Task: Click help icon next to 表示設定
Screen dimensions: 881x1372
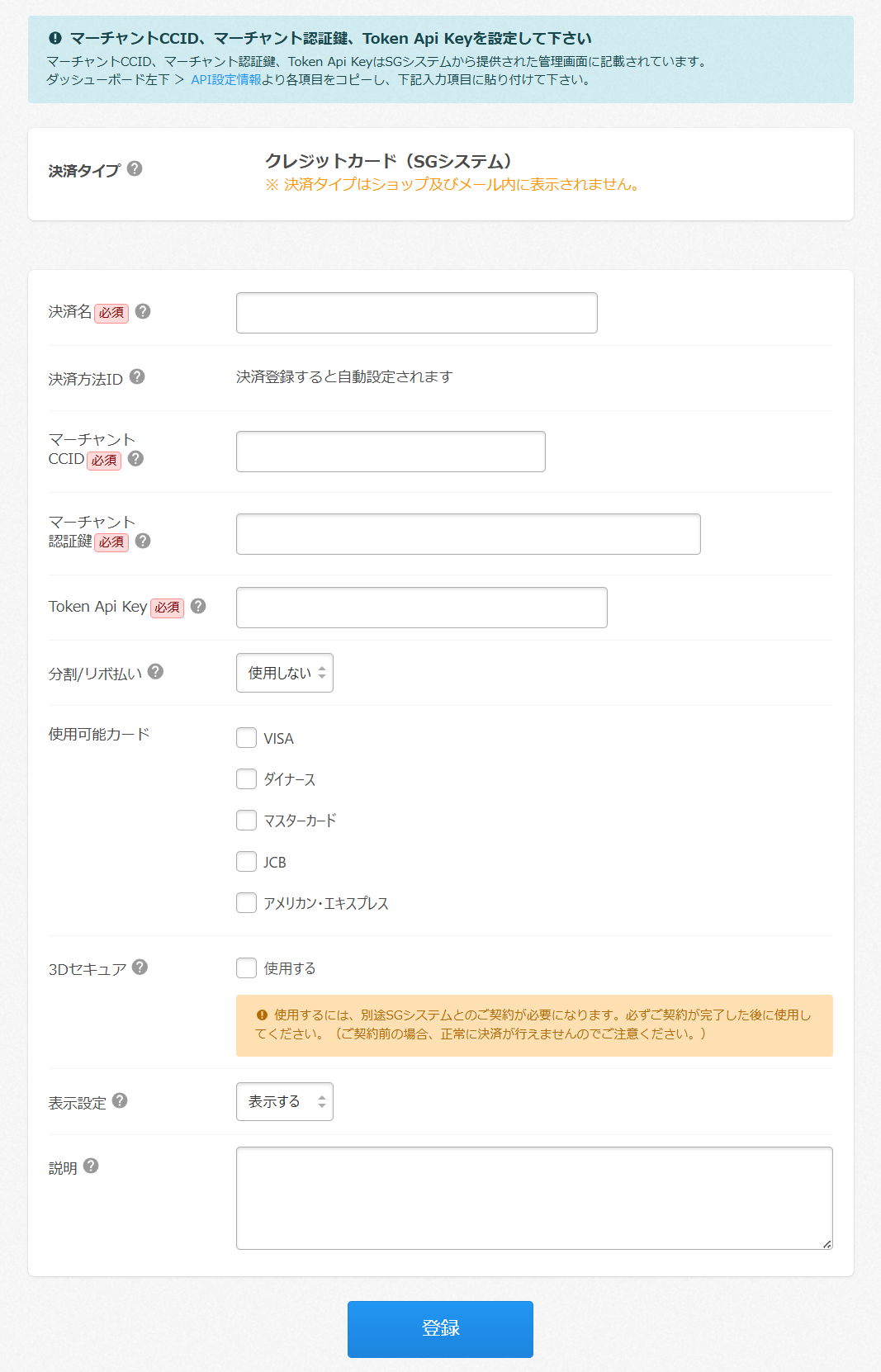Action: 120,1100
